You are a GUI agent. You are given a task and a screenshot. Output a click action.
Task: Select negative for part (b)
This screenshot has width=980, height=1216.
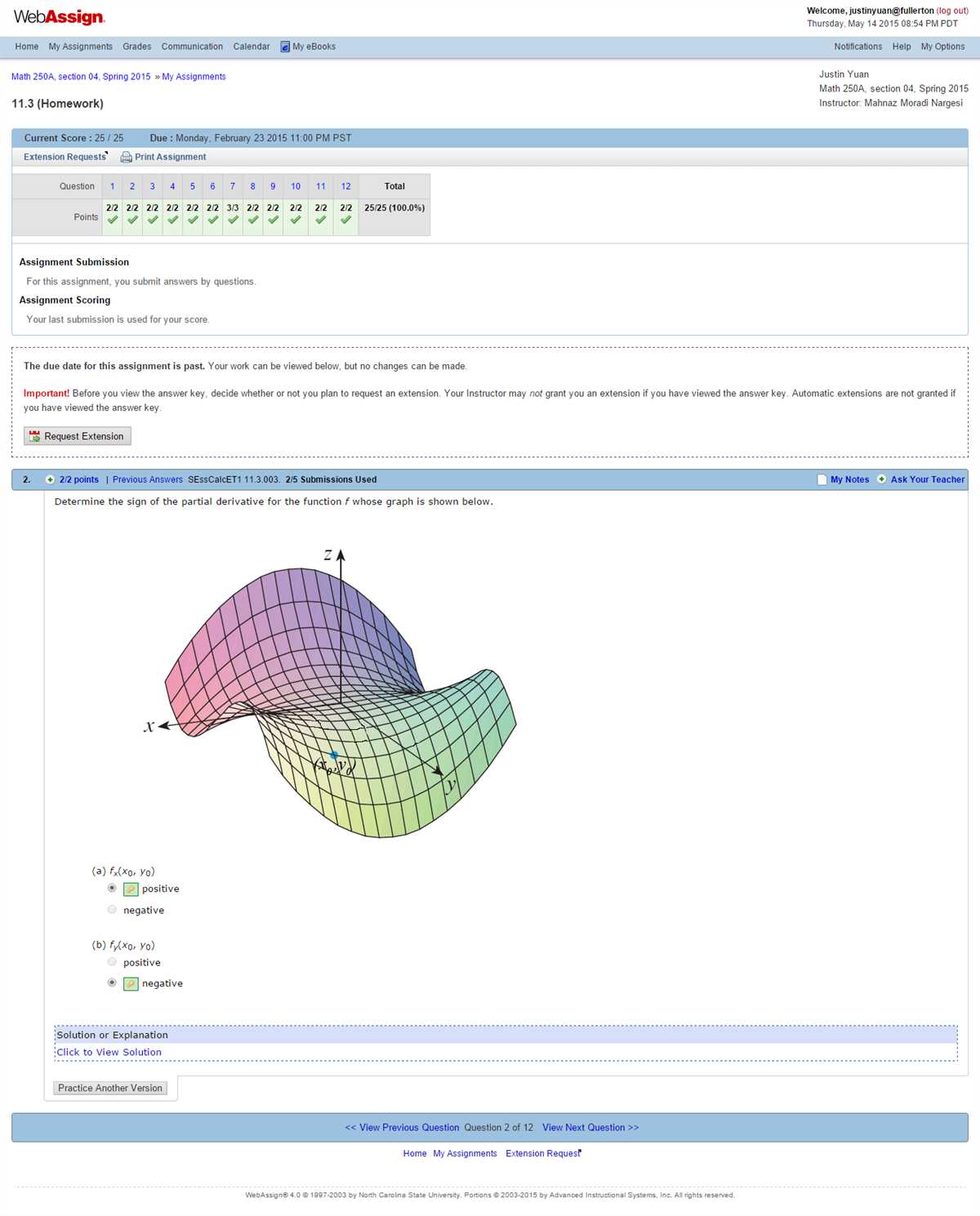112,982
